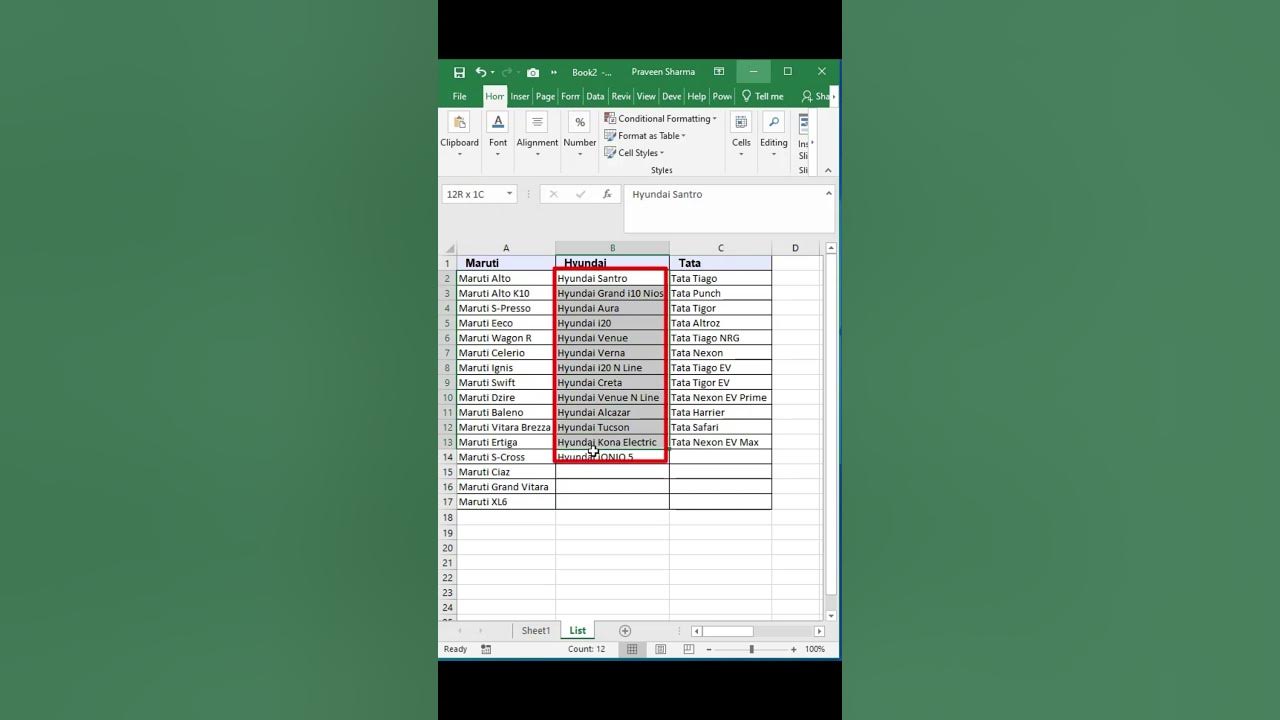Click the Maruti header cell
The width and height of the screenshot is (1280, 720).
coord(506,263)
